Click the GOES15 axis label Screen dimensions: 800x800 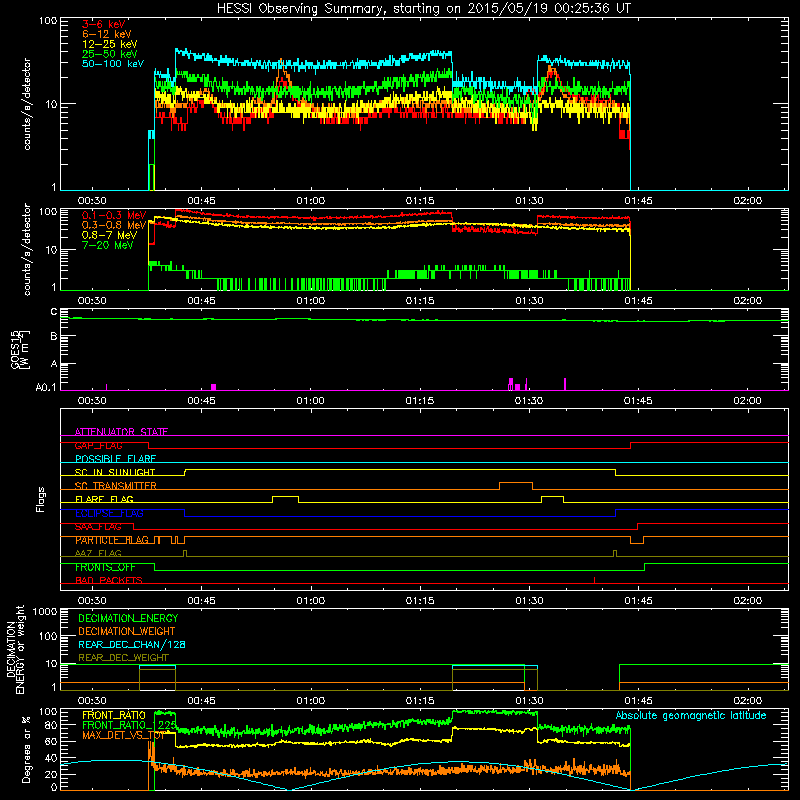click(20, 349)
